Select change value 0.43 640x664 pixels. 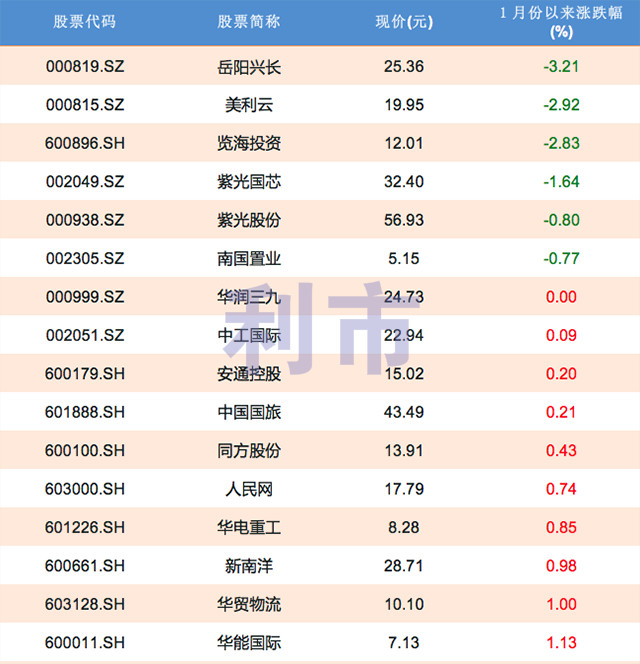click(x=561, y=451)
